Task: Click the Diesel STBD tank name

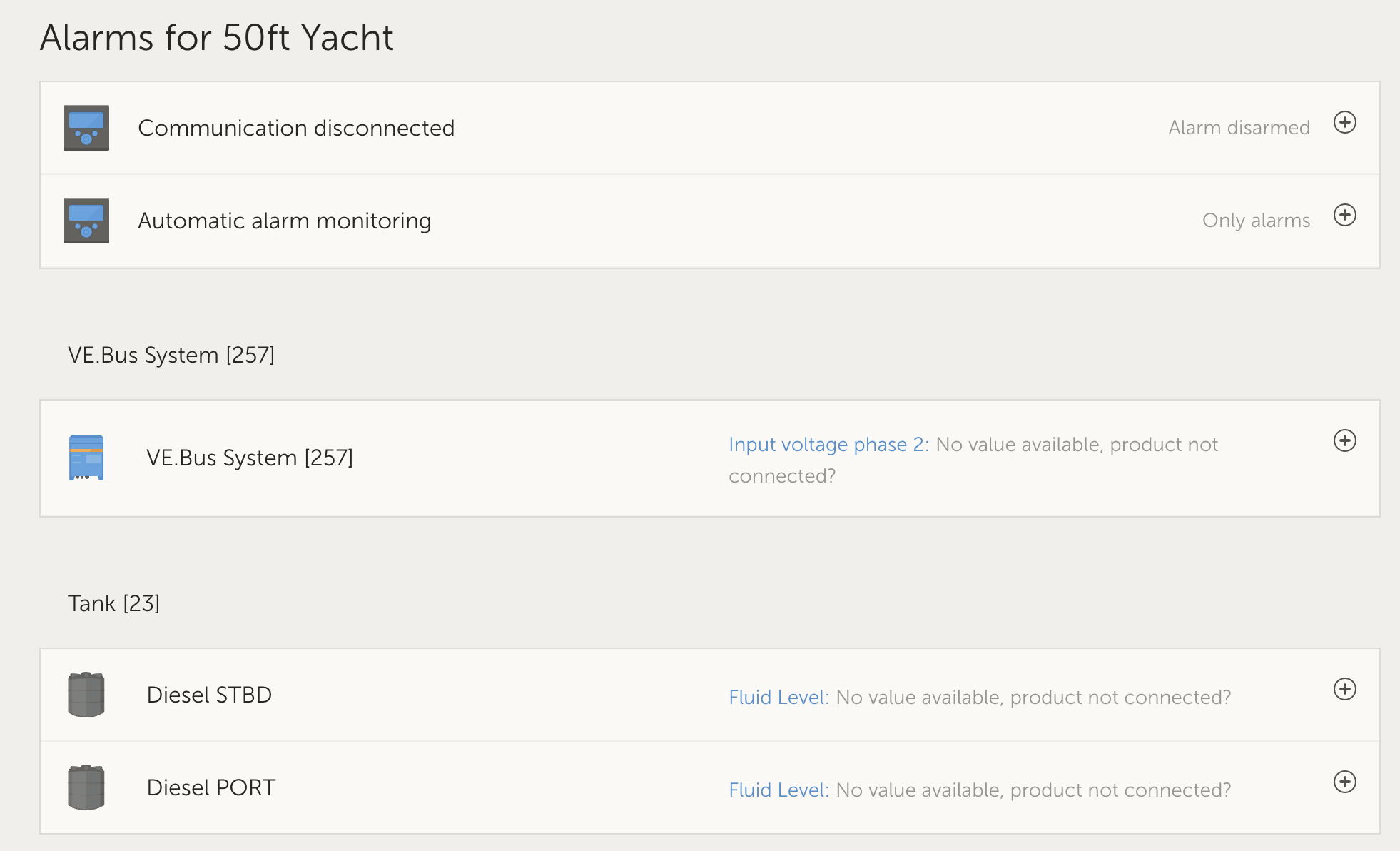Action: pyautogui.click(x=209, y=695)
